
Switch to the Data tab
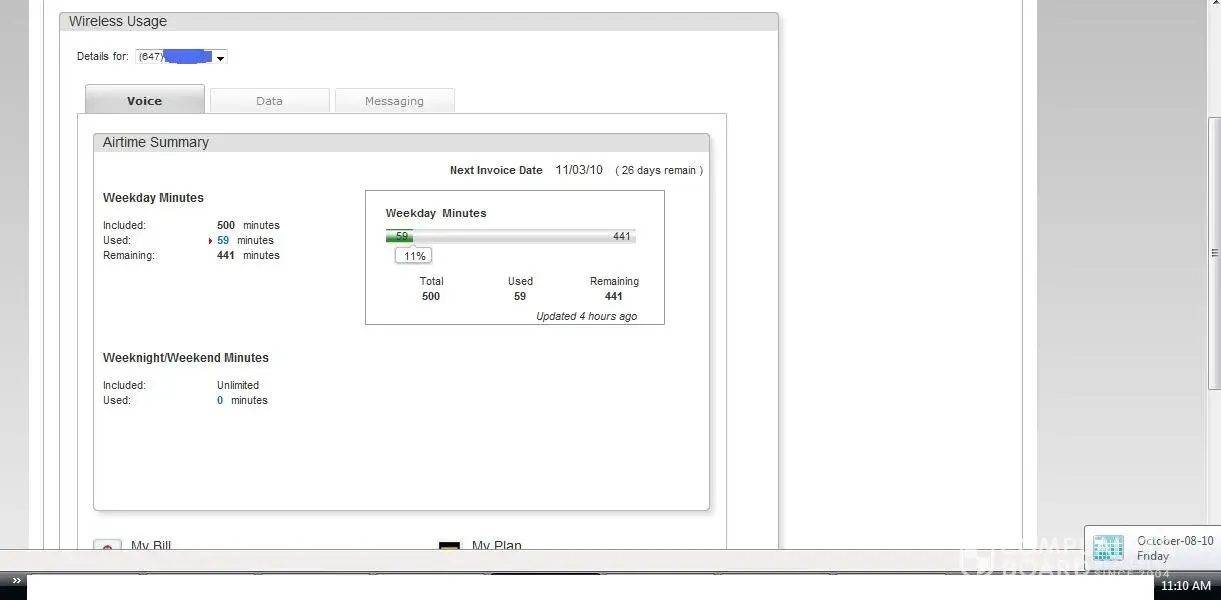tap(269, 100)
